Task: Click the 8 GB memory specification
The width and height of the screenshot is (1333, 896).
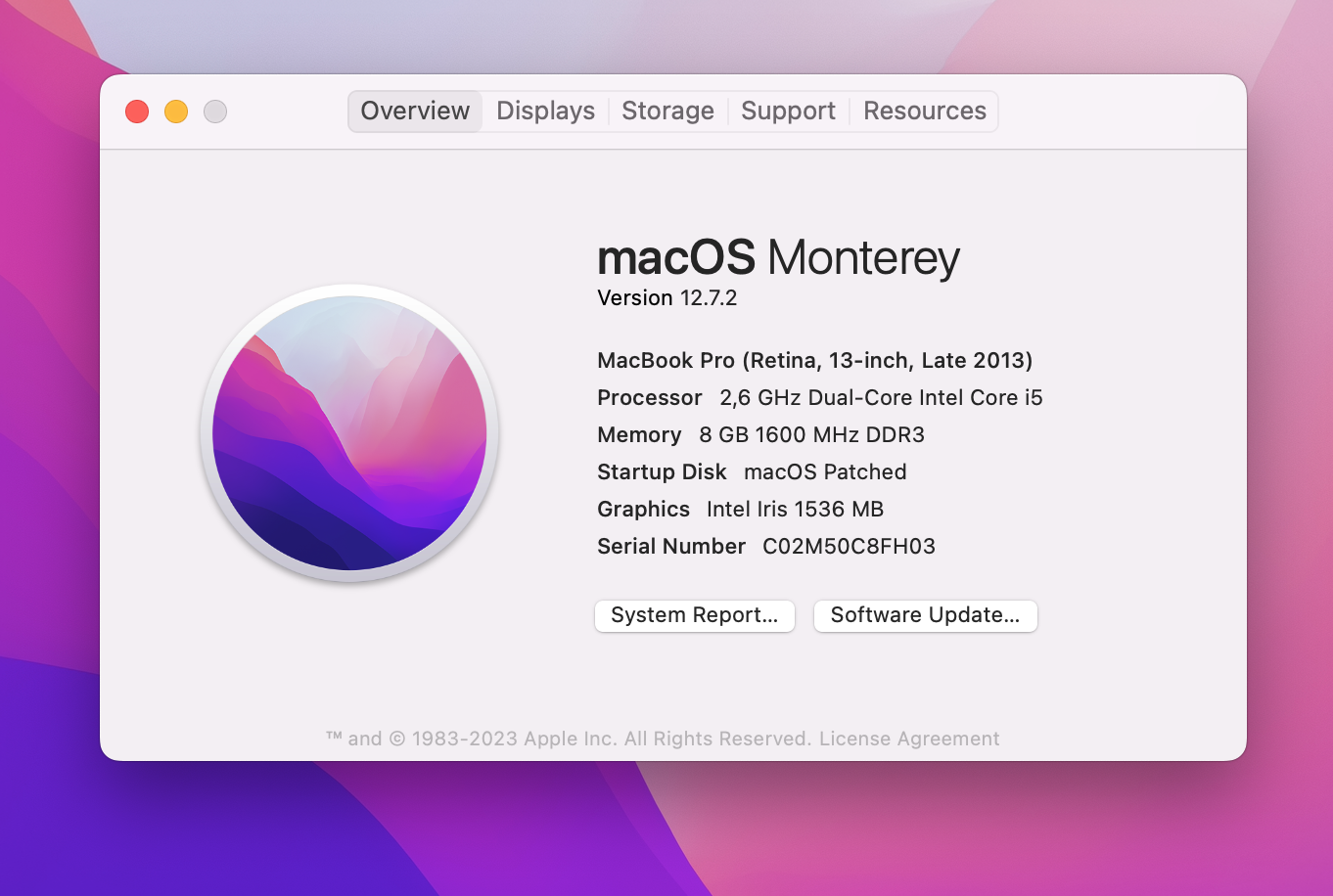Action: [x=811, y=434]
